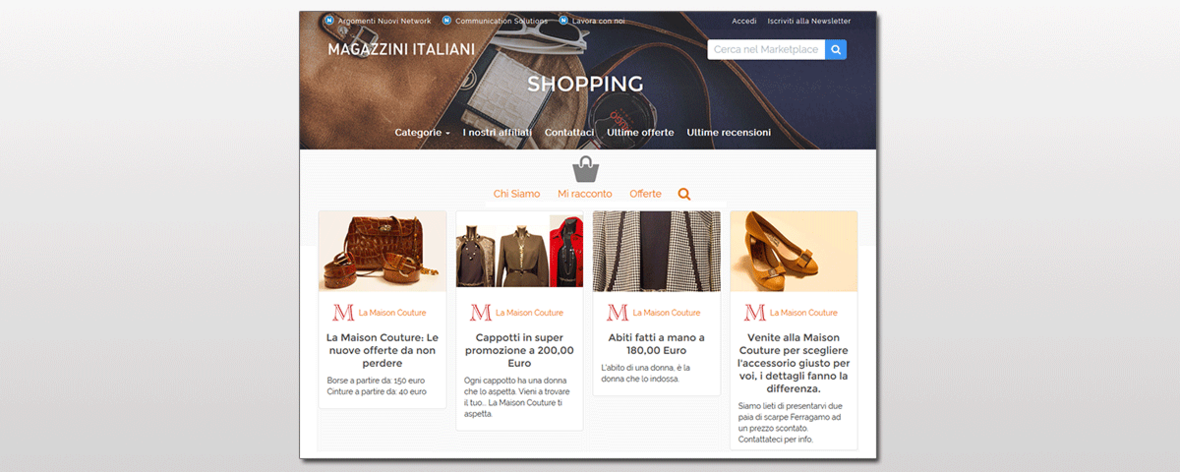Click the Accedi link

[x=744, y=21]
